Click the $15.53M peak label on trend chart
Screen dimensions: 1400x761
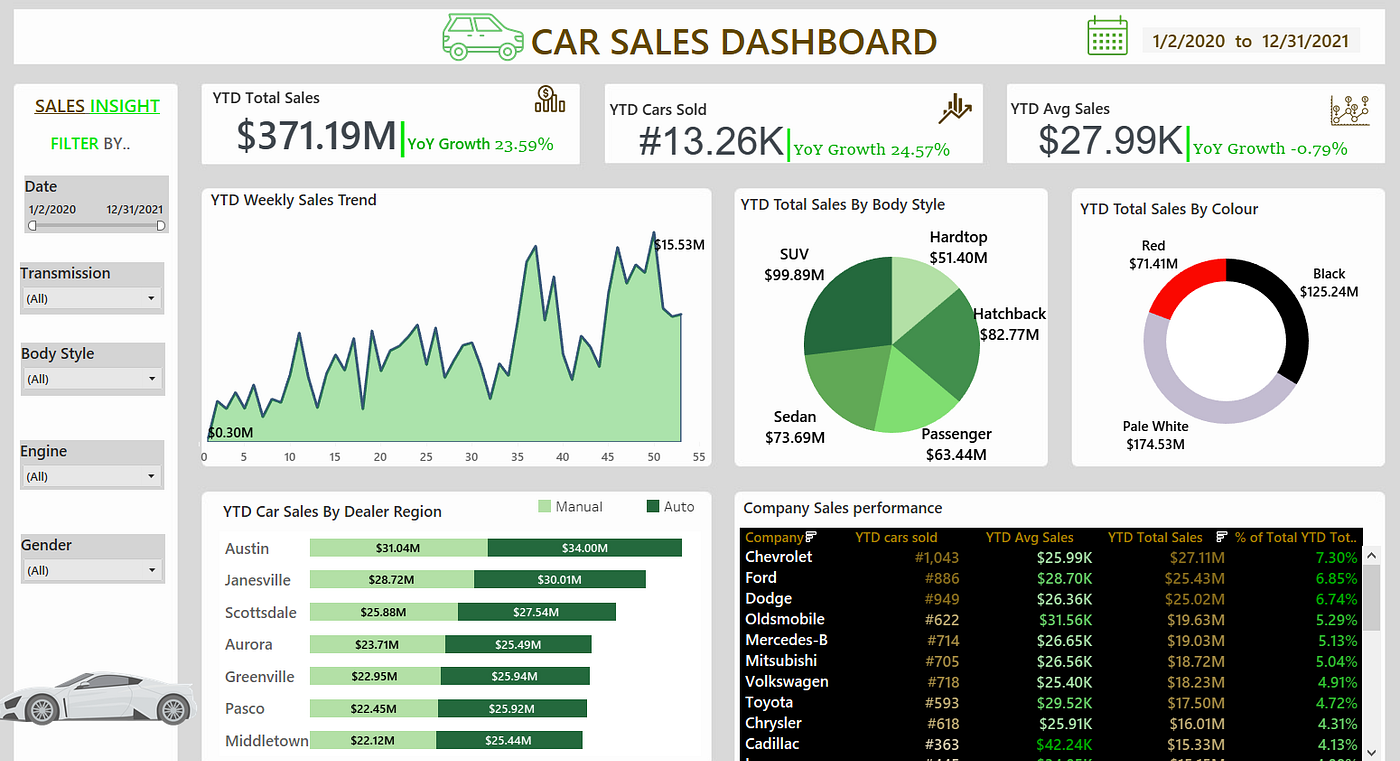coord(679,244)
